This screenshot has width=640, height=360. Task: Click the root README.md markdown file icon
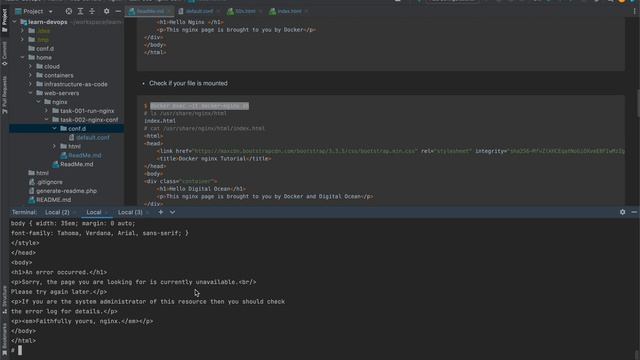[31, 200]
